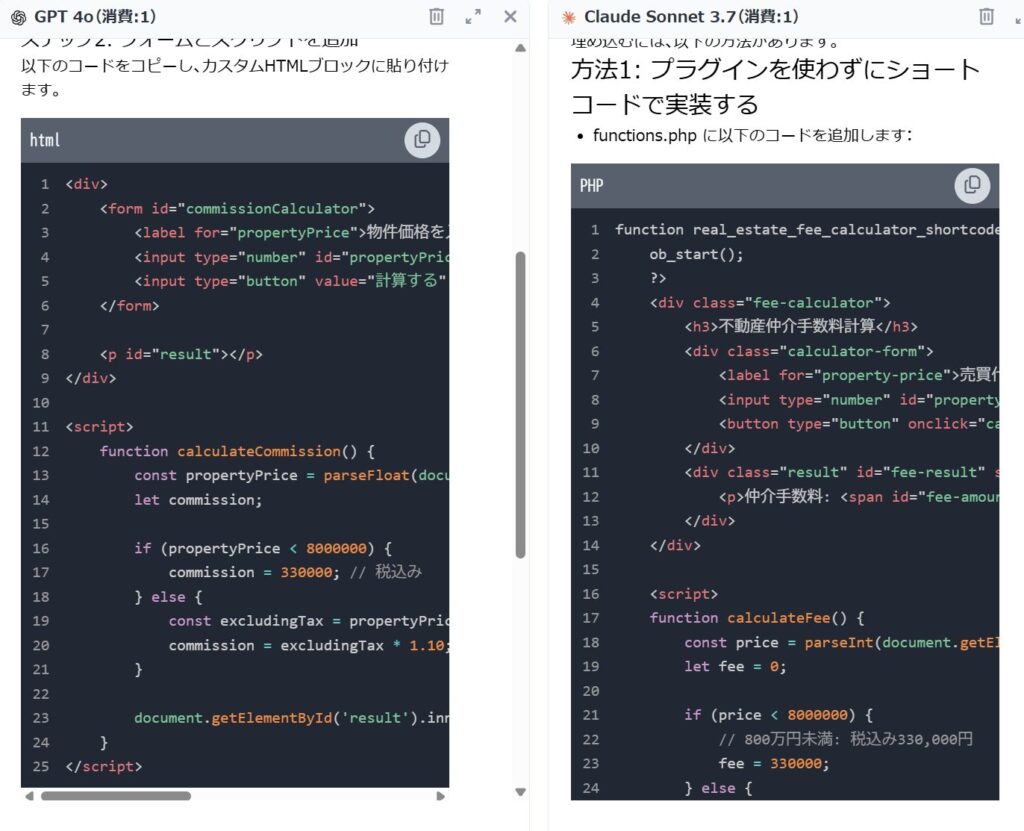1024x831 pixels.
Task: Click the html code scroll right arrow
Action: [441, 796]
